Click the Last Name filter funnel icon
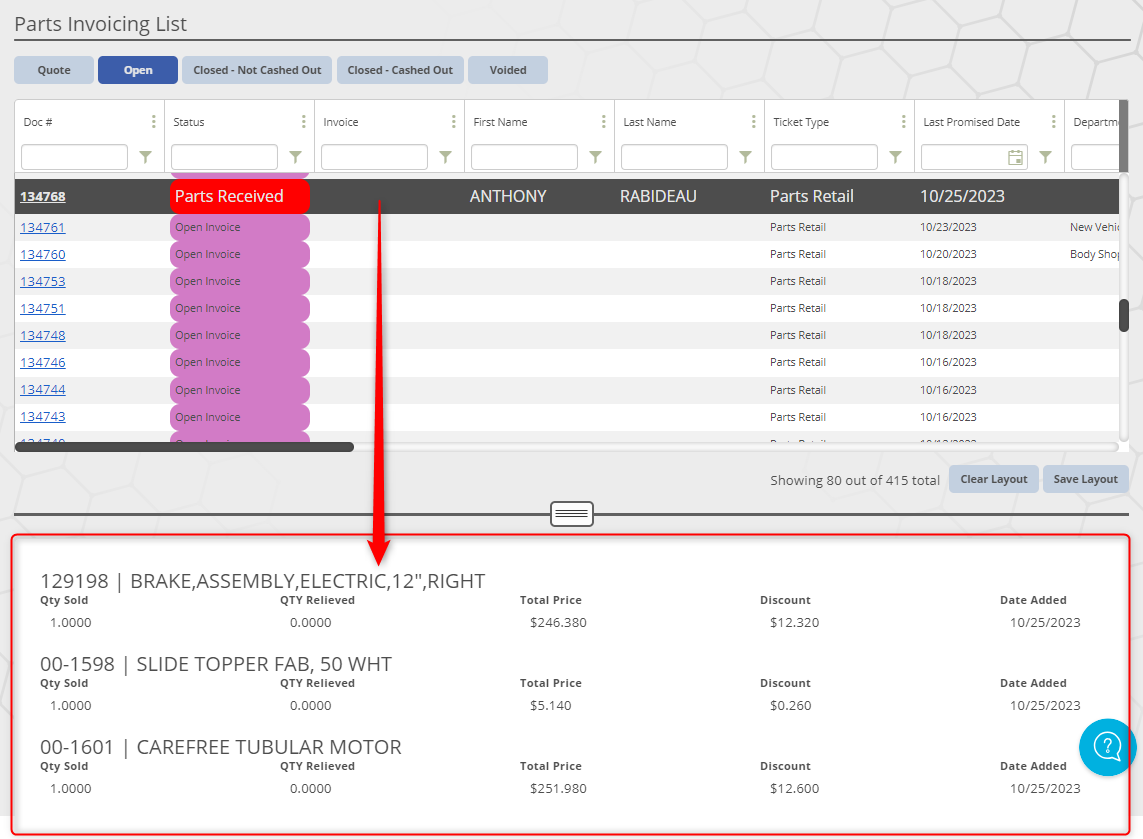The image size is (1143, 839). 746,157
